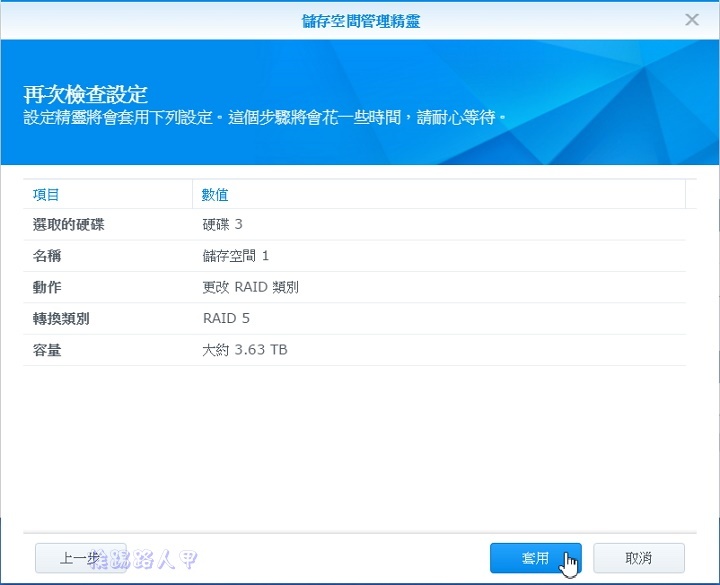Select the 容量 row label

tap(47, 349)
